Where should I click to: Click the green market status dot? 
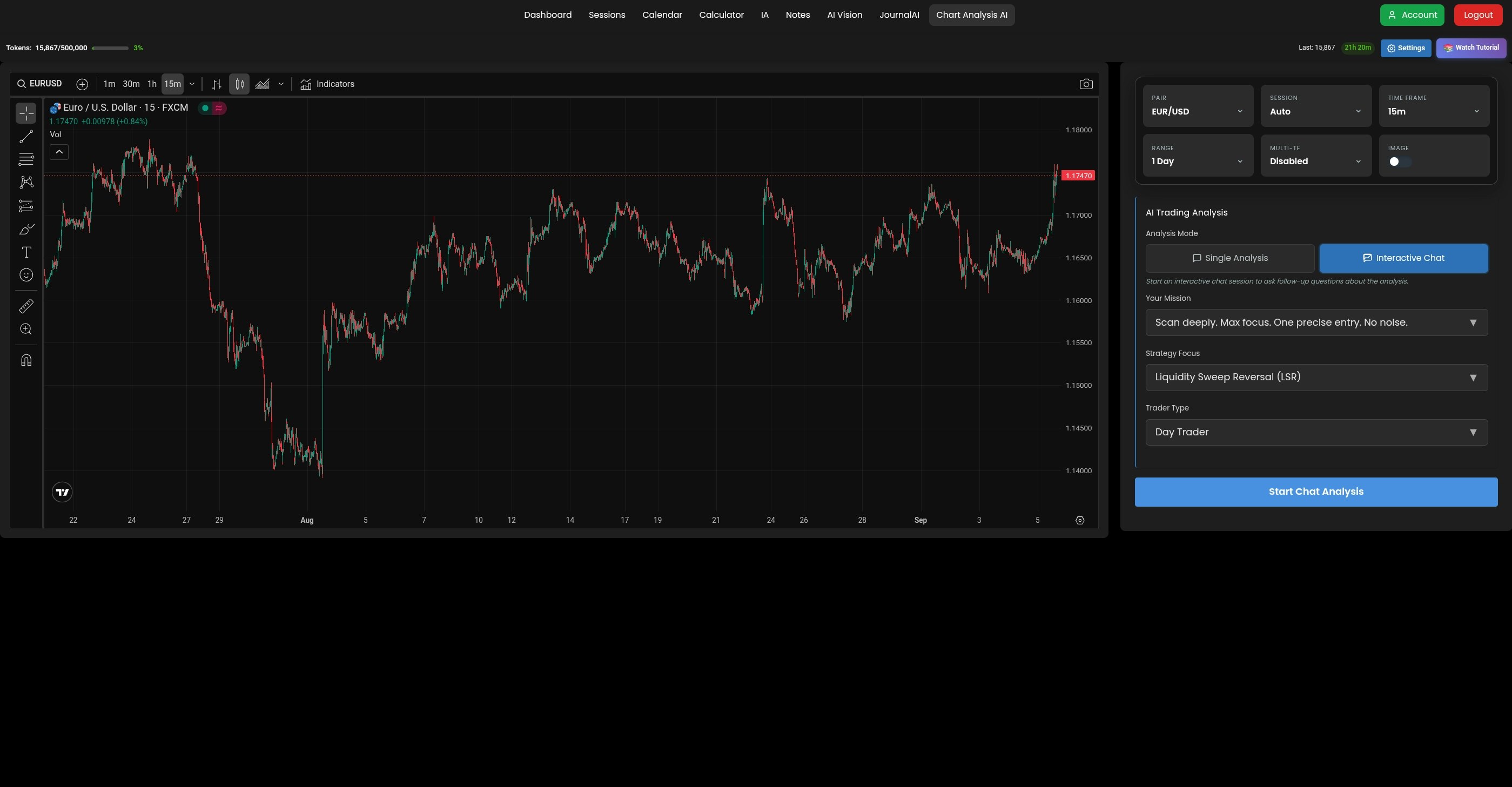pos(205,108)
